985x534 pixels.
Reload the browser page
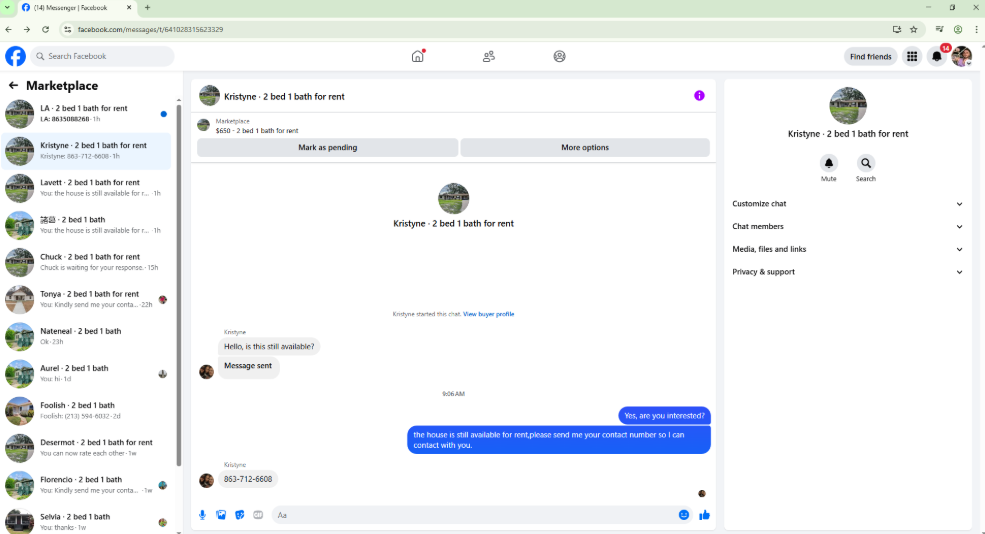[45, 30]
